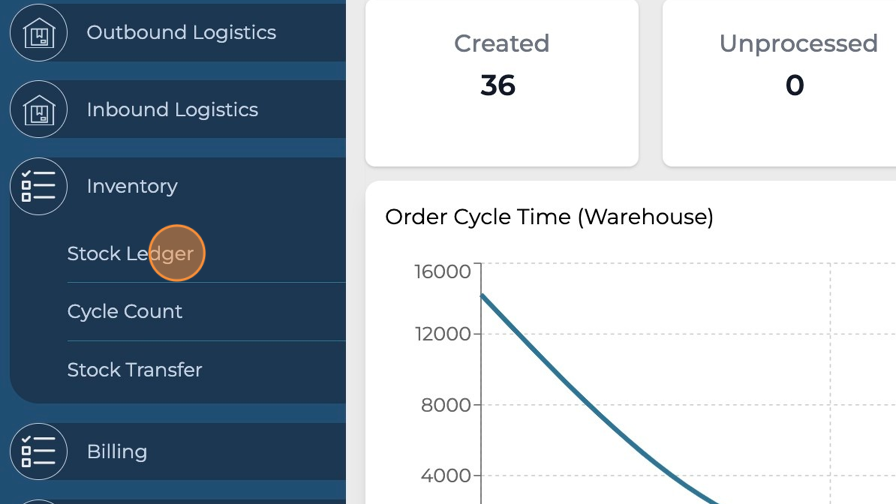The image size is (896, 504).
Task: Click the 16000 y-axis label
Action: pyautogui.click(x=442, y=272)
